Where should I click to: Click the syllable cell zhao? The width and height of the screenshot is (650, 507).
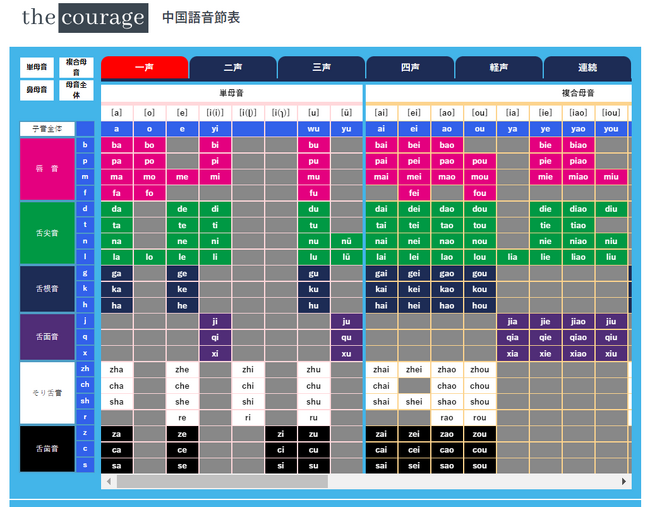click(x=446, y=369)
